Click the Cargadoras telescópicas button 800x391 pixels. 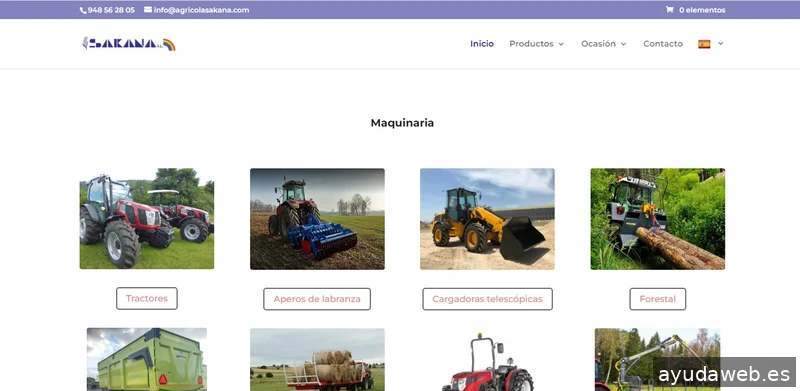tap(487, 299)
